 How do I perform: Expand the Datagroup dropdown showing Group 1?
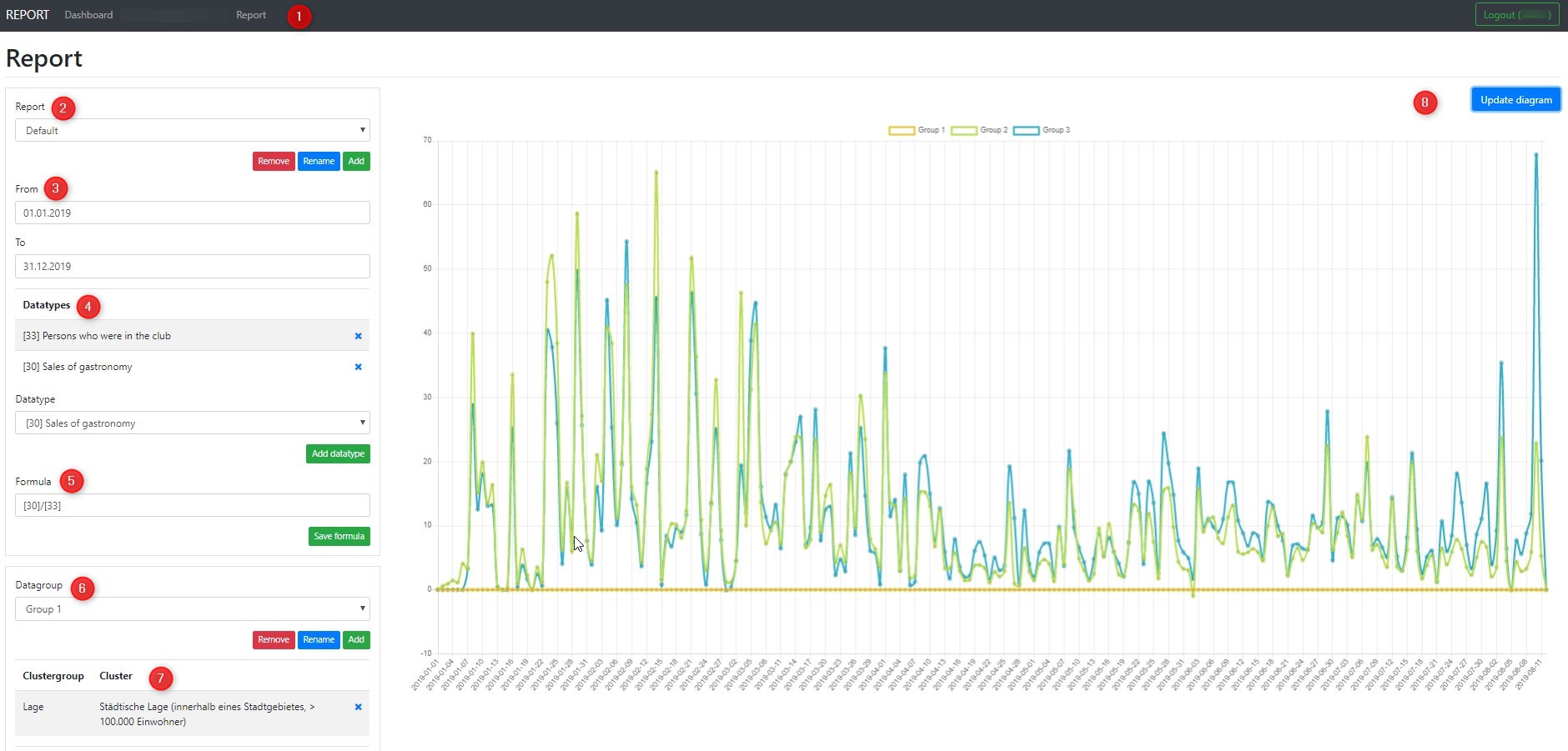click(192, 609)
